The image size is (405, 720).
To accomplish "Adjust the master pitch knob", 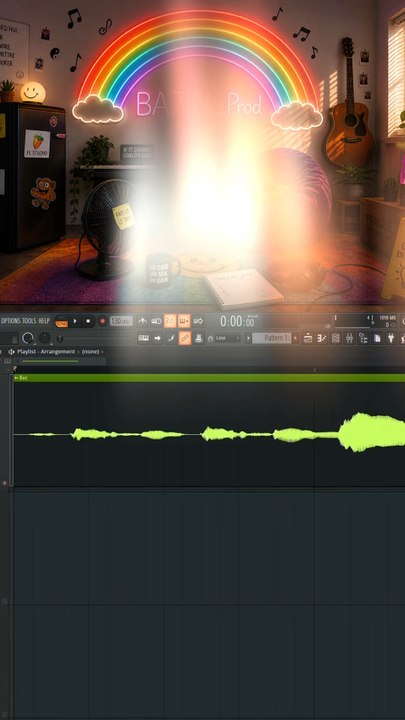I will (x=44, y=338).
